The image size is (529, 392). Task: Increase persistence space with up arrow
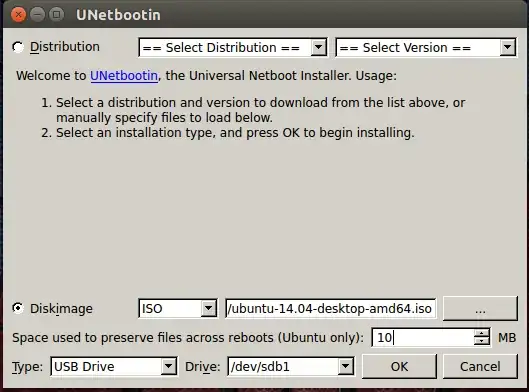point(481,333)
